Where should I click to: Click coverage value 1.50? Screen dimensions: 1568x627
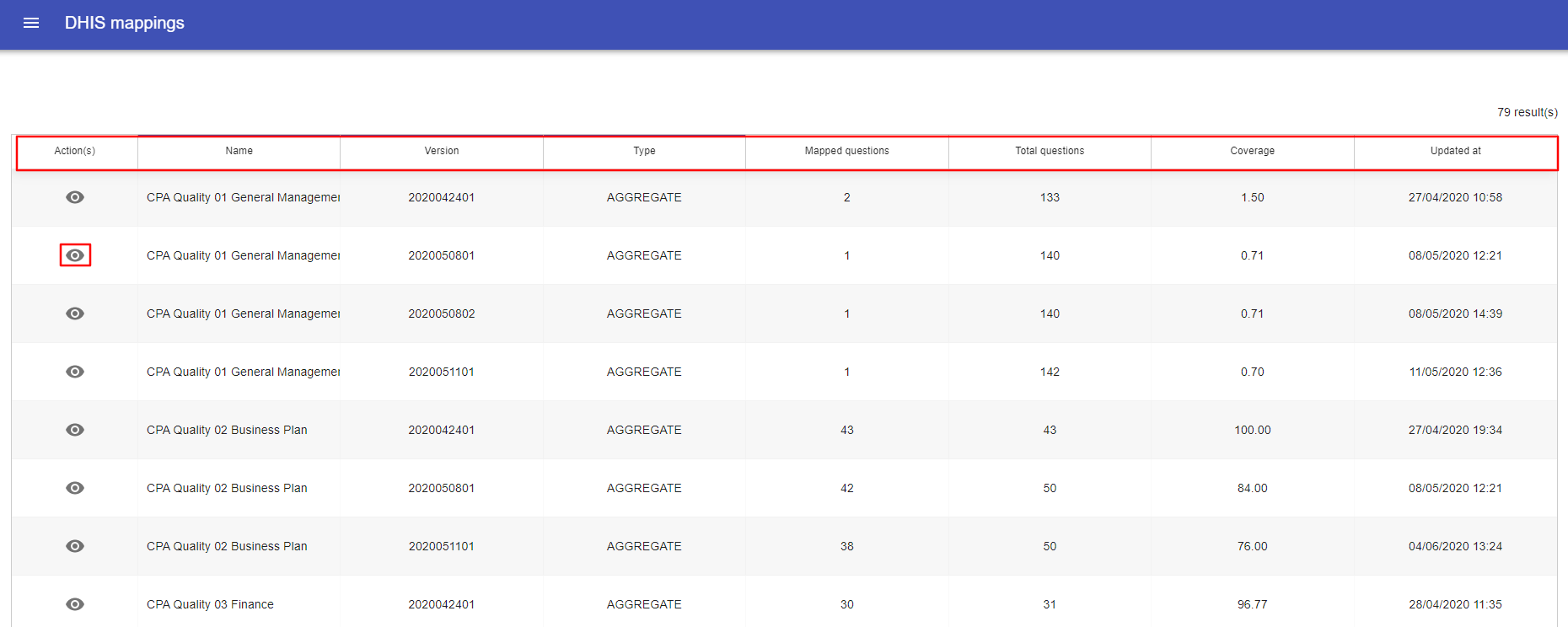pos(1253,197)
